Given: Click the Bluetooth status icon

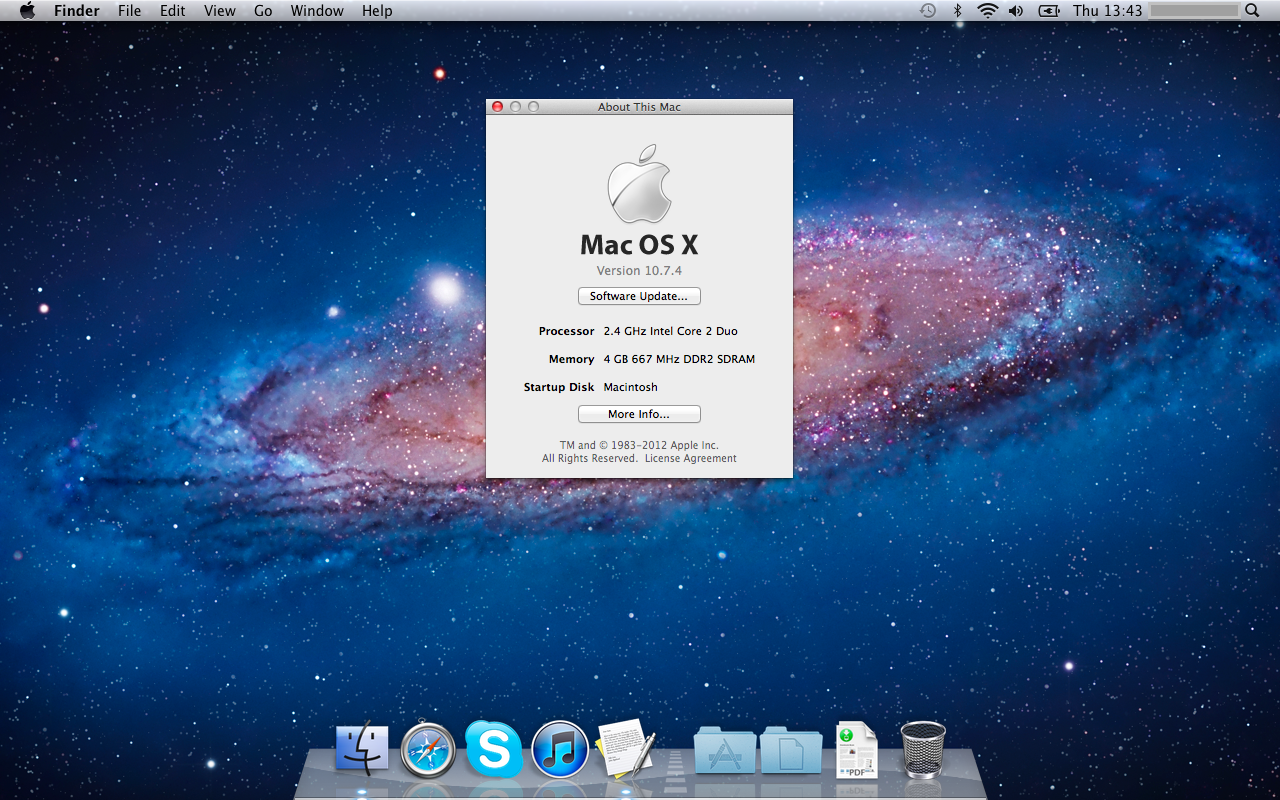Looking at the screenshot, I should (x=957, y=11).
